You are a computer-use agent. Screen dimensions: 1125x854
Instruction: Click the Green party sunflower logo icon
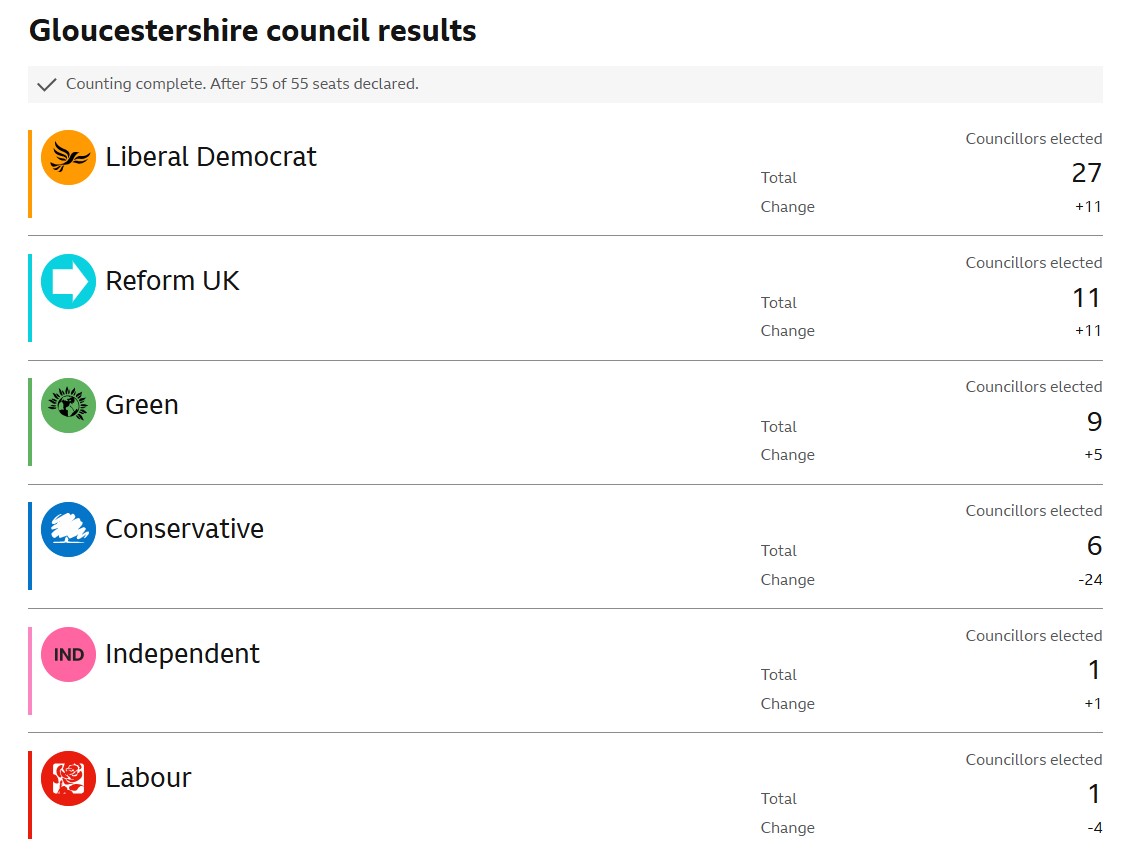(x=68, y=405)
